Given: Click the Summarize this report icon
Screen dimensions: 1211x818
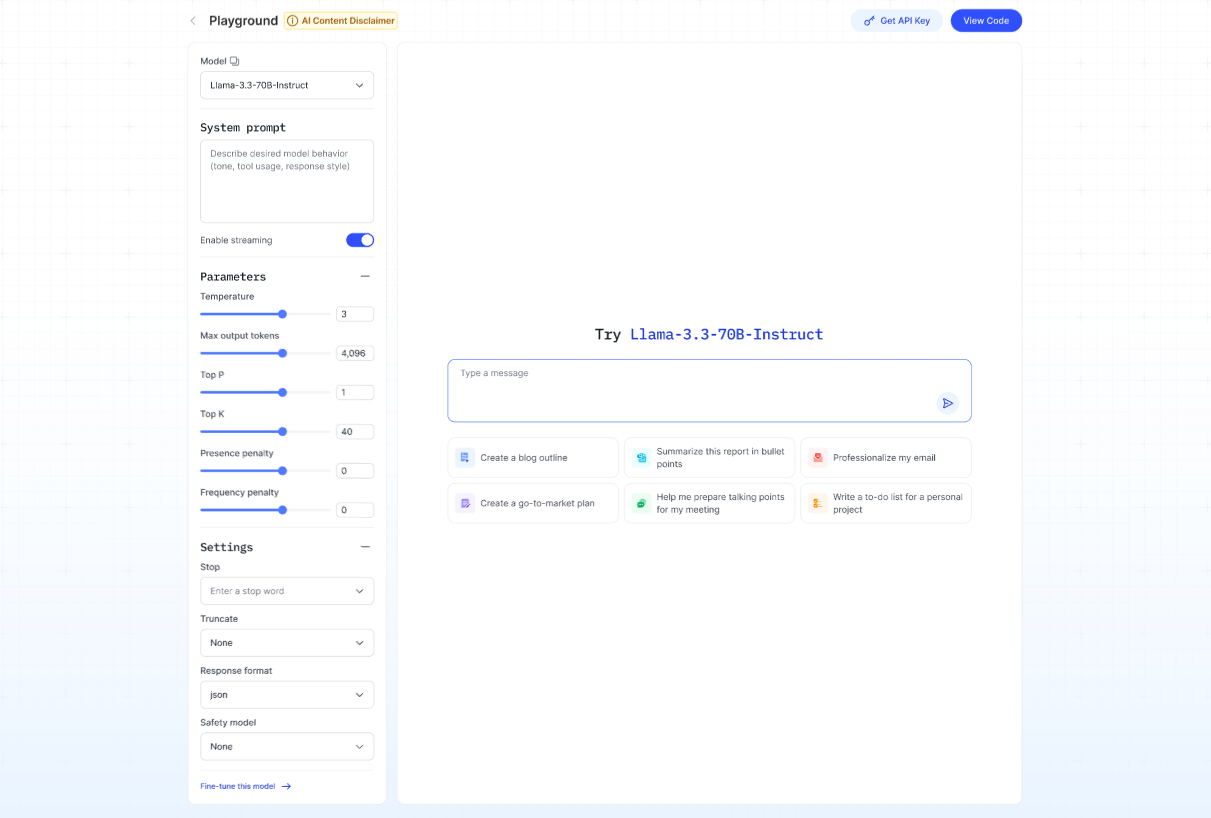Looking at the screenshot, I should click(x=641, y=457).
